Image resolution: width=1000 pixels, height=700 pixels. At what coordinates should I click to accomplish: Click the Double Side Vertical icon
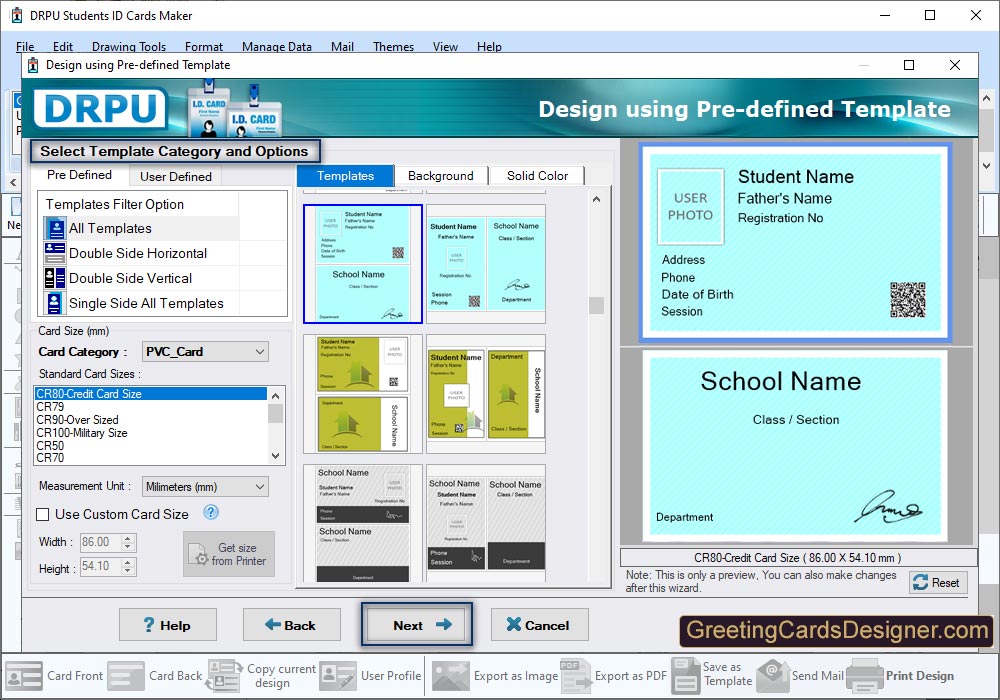click(55, 278)
